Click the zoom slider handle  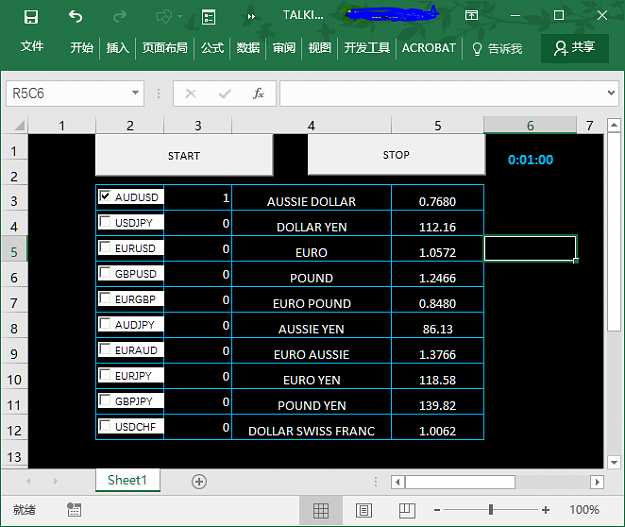pyautogui.click(x=491, y=509)
